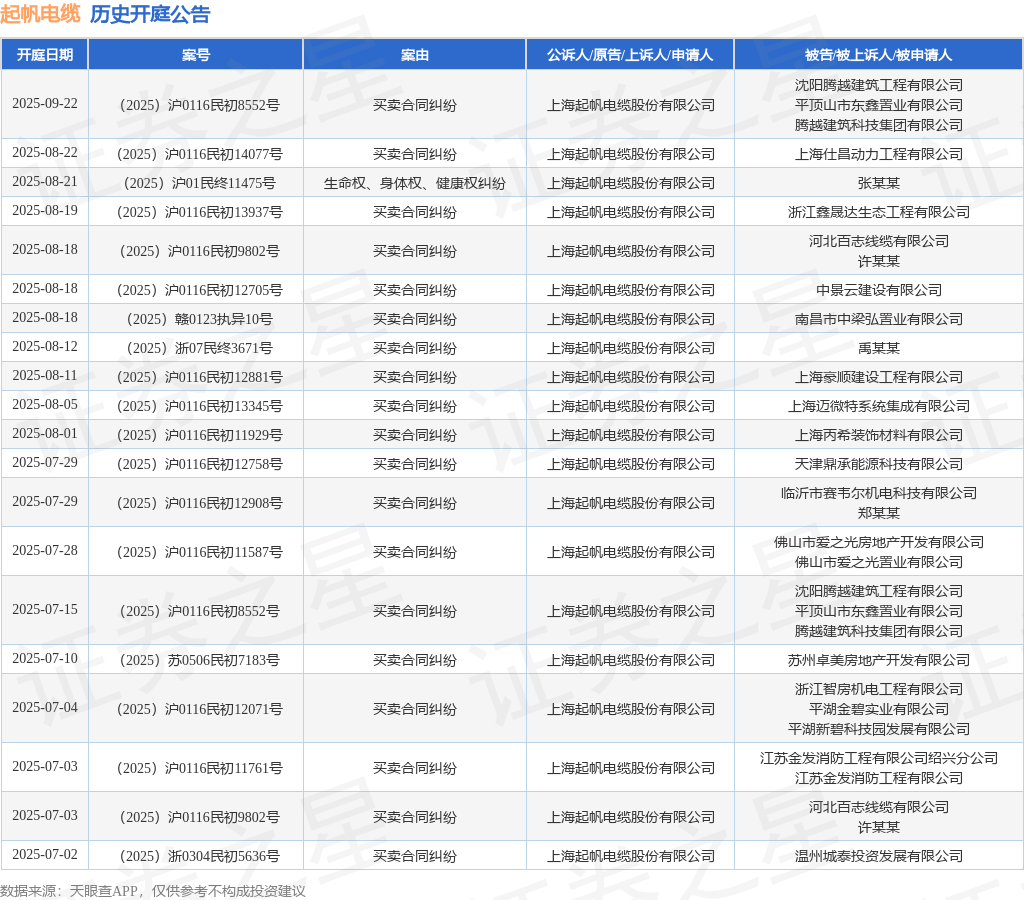Click defendant 上海仕昌动力工程有限公司

tap(878, 154)
